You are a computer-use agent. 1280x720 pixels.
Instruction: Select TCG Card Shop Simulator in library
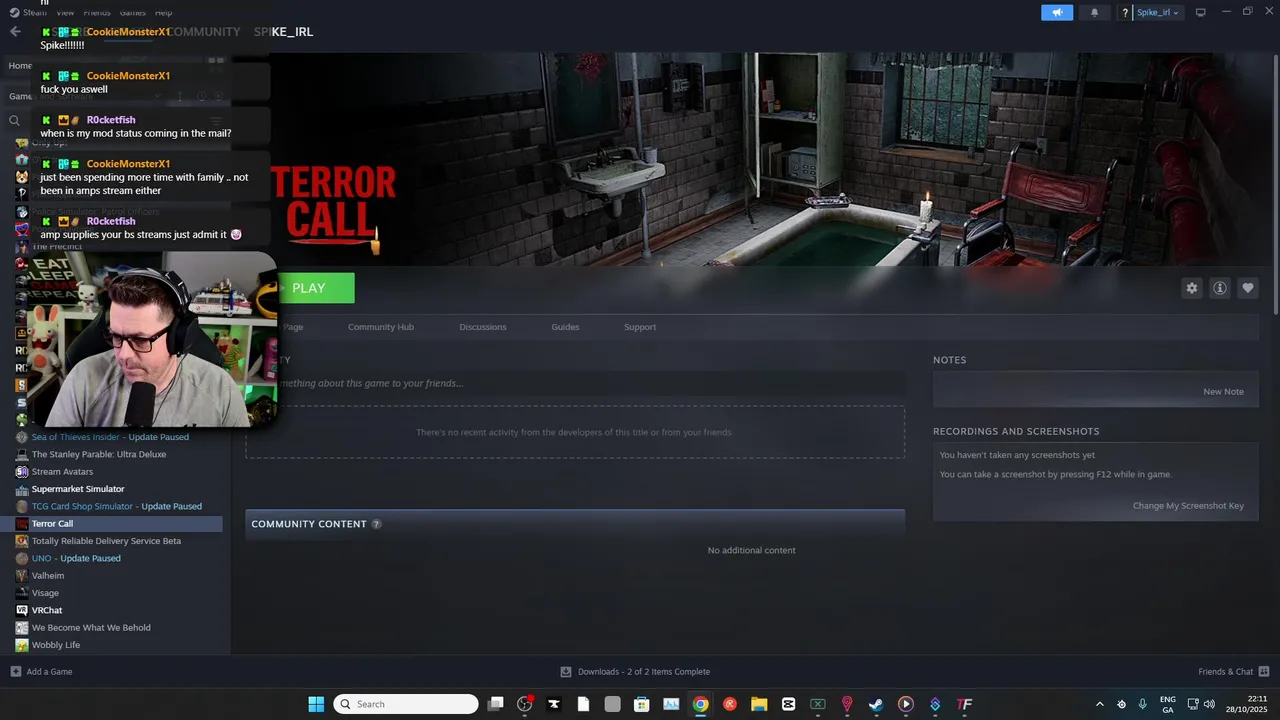pyautogui.click(x=117, y=506)
